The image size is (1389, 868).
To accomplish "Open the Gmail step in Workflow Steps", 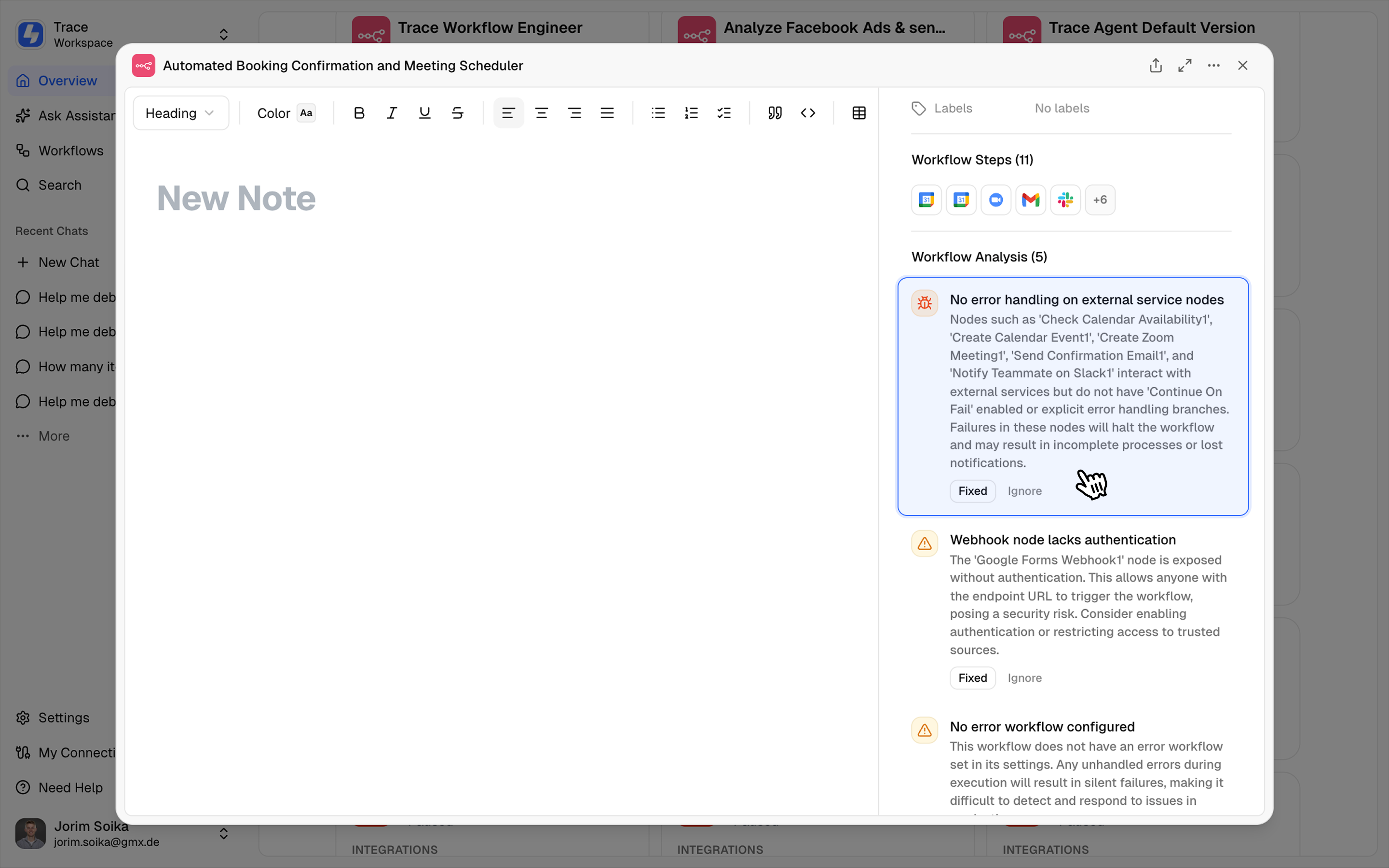I will point(1030,199).
